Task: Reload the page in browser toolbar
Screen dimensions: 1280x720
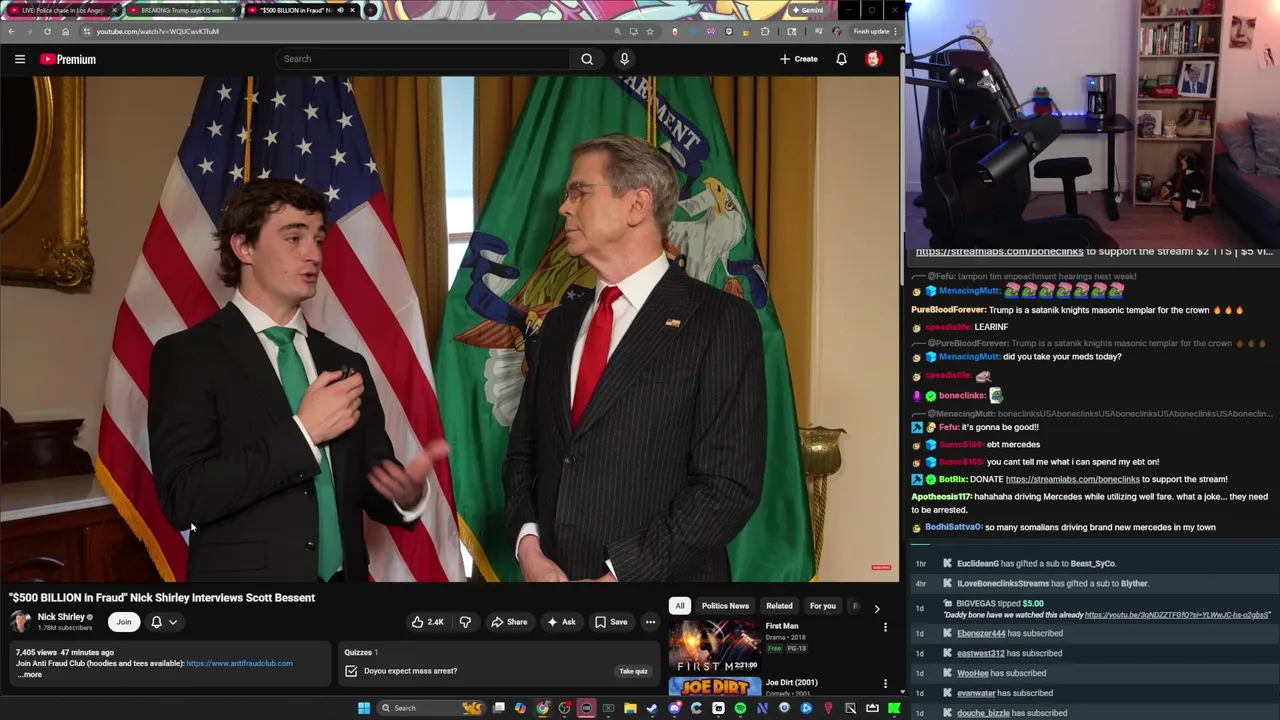Action: point(47,31)
